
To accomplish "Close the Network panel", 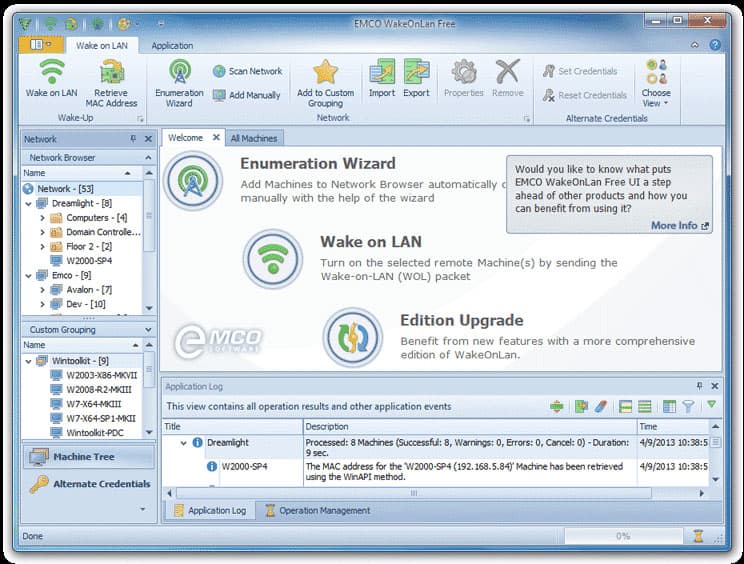I will click(149, 139).
